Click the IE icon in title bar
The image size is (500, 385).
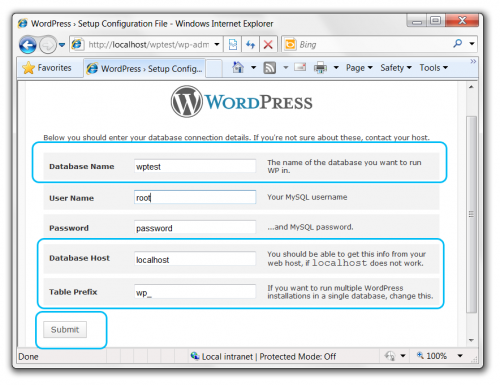(x=23, y=23)
